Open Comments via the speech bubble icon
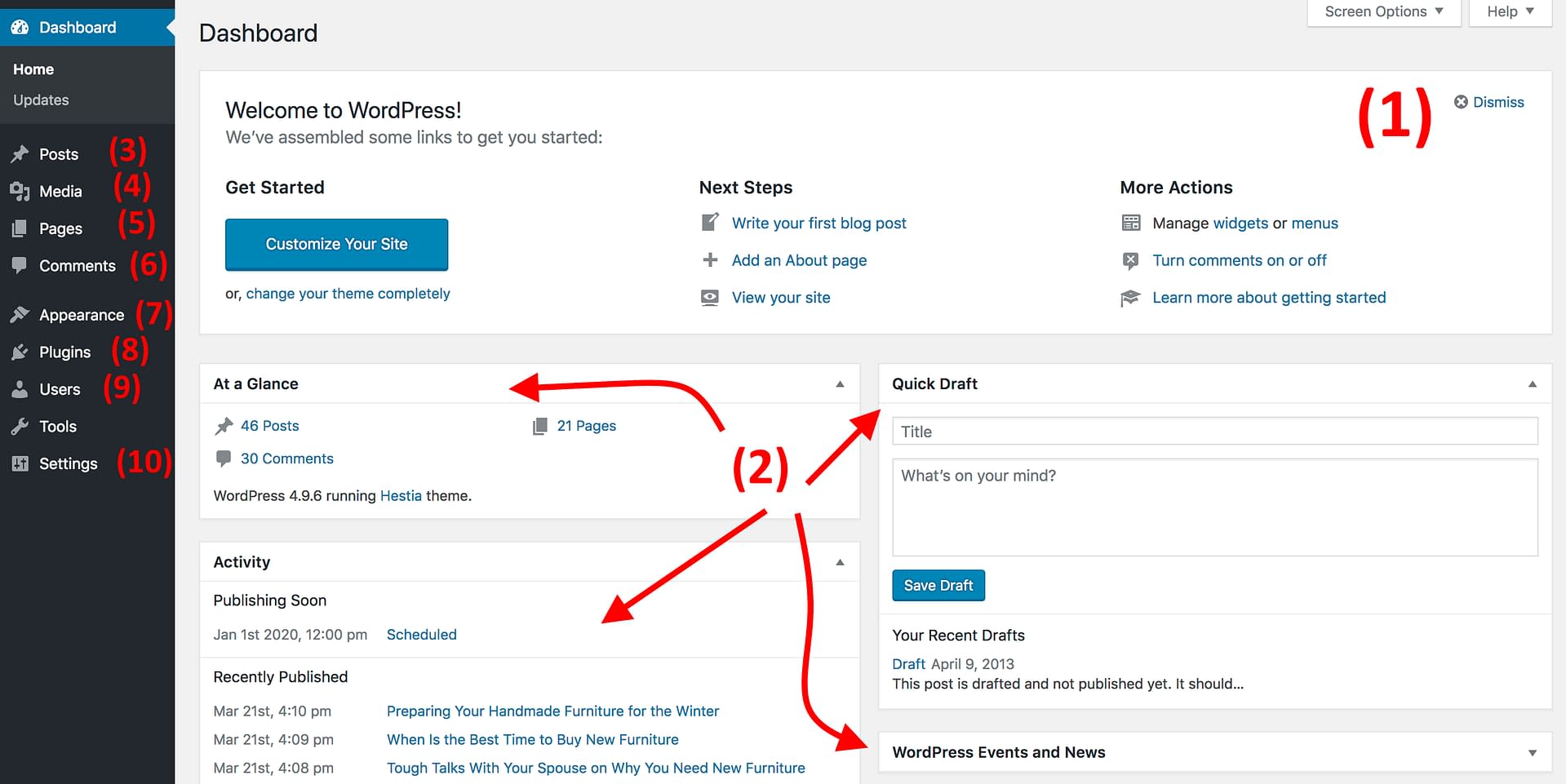This screenshot has width=1566, height=784. pos(20,265)
